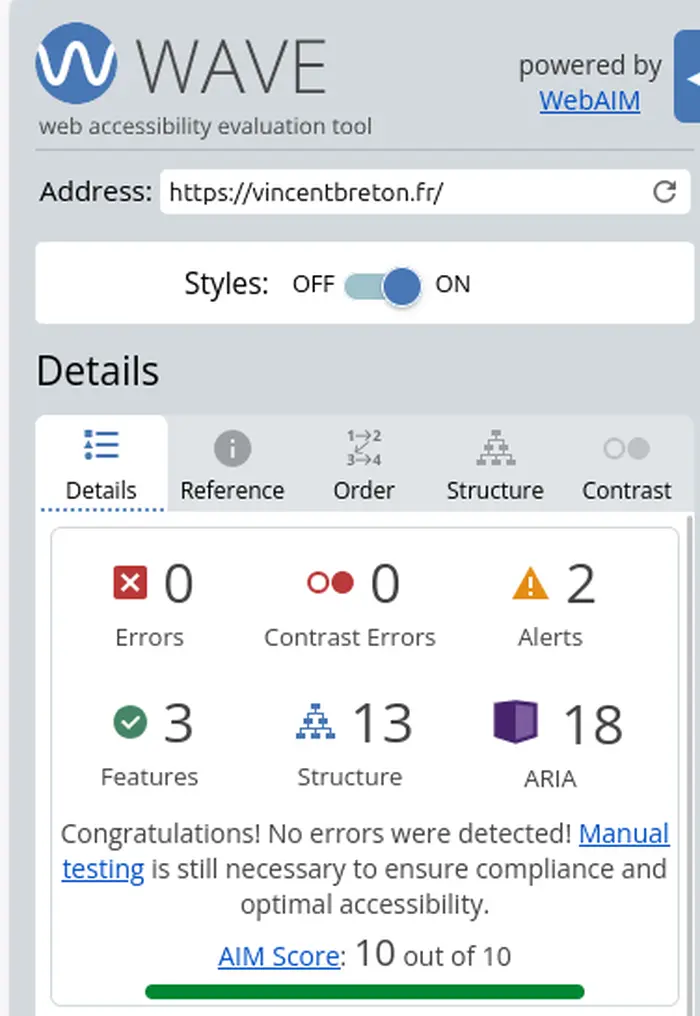Click the 'Details' heading text
This screenshot has width=700, height=1016.
point(98,371)
